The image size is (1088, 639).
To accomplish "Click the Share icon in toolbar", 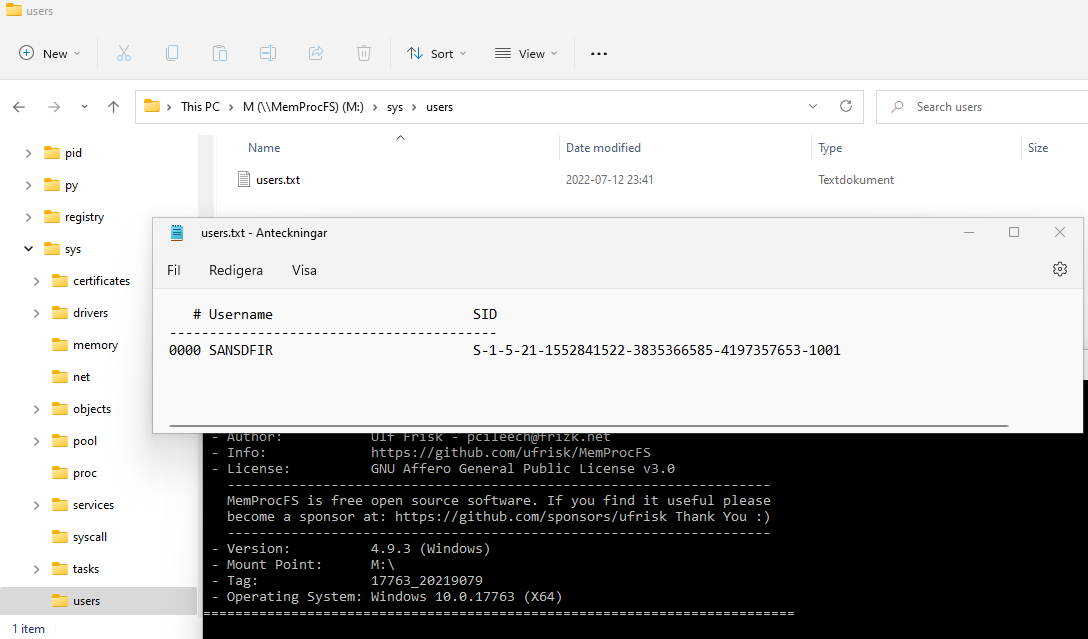I will [x=316, y=54].
